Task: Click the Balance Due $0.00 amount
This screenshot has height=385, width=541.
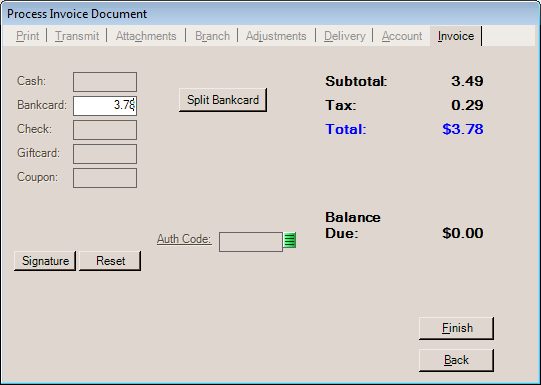Action: coord(463,233)
